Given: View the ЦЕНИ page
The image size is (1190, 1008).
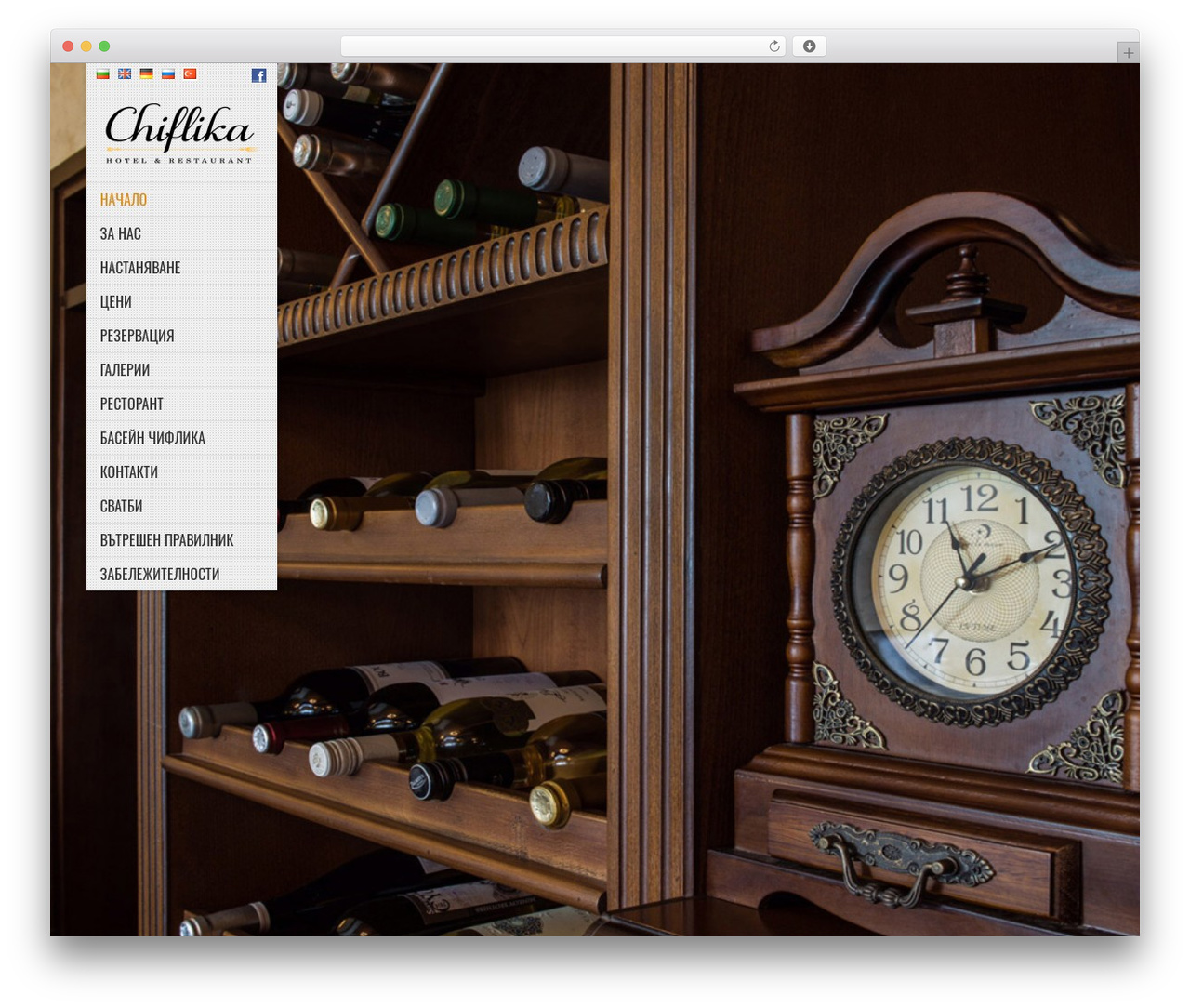Looking at the screenshot, I should 181,301.
